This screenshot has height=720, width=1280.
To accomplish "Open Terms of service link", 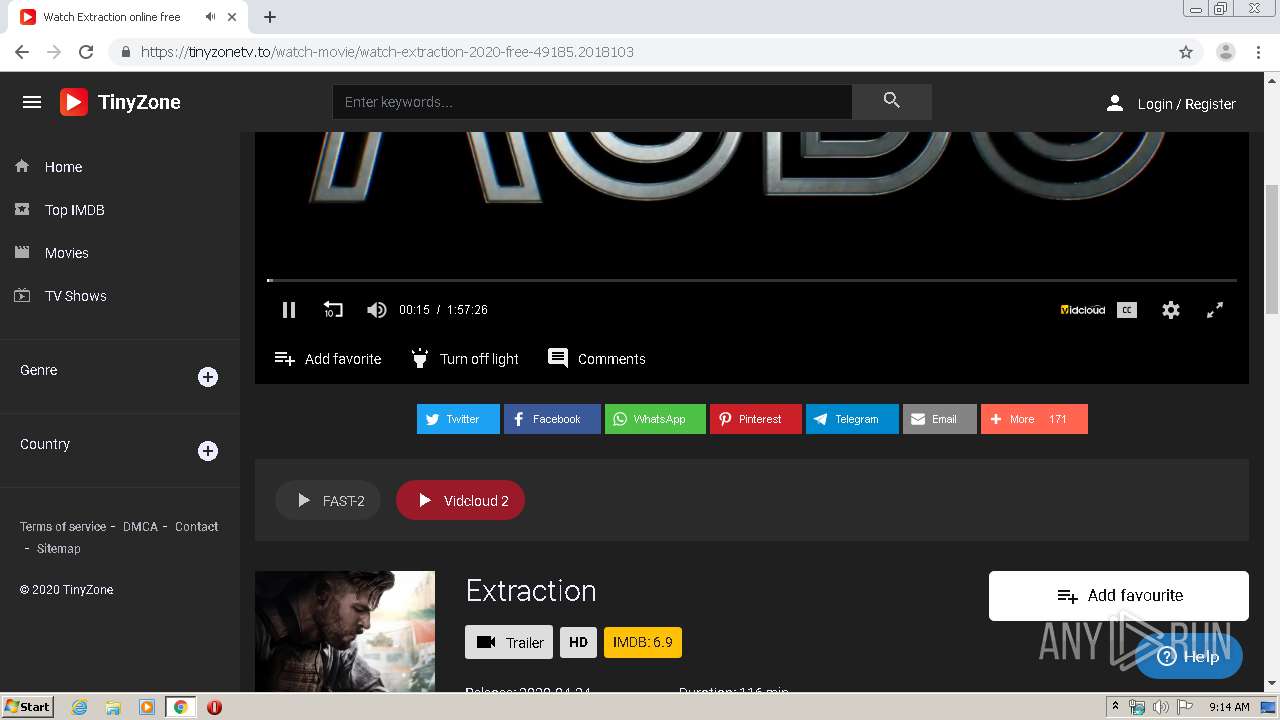I will point(63,526).
